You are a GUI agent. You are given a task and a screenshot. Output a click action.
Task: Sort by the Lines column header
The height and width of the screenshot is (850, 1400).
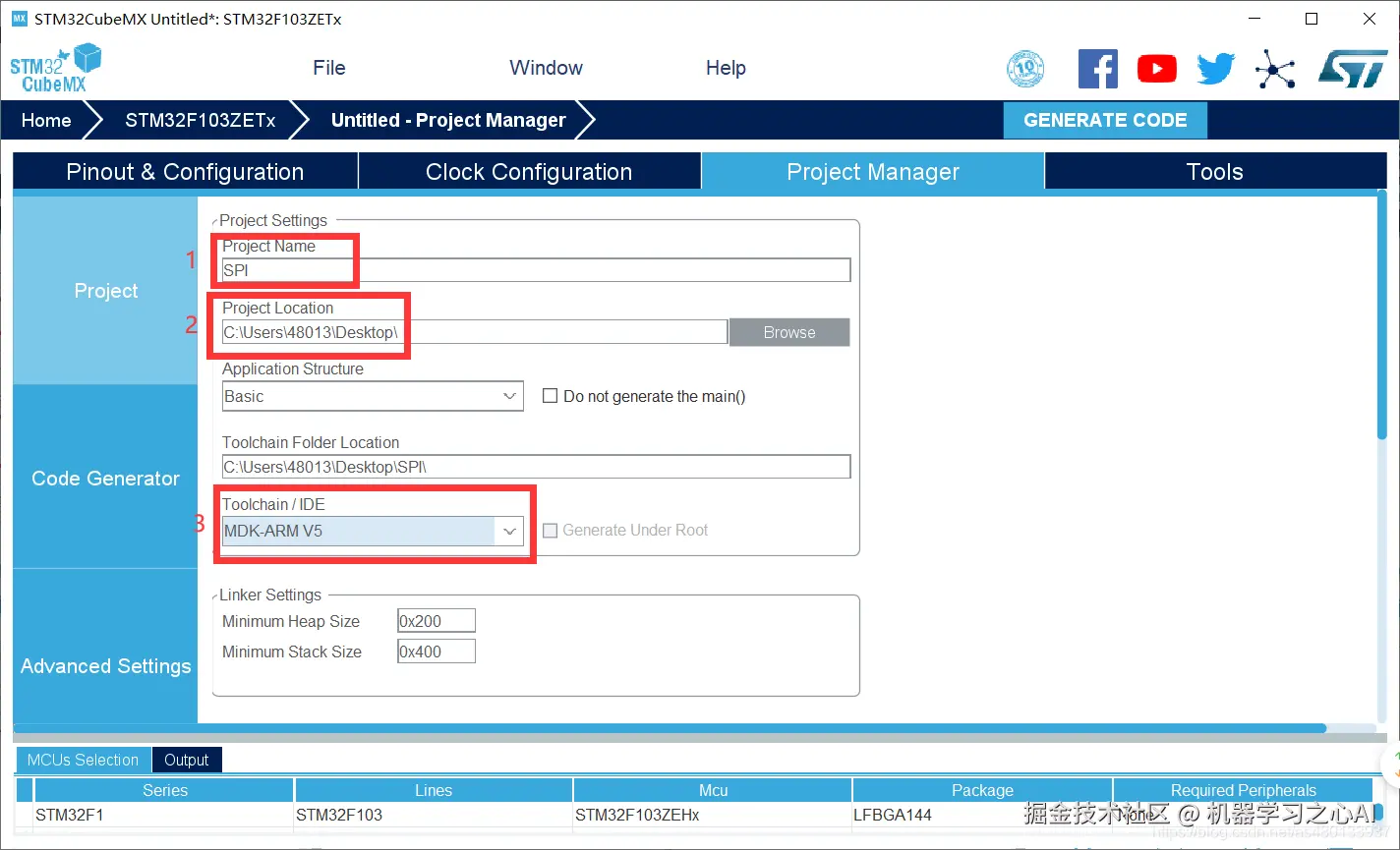click(434, 790)
